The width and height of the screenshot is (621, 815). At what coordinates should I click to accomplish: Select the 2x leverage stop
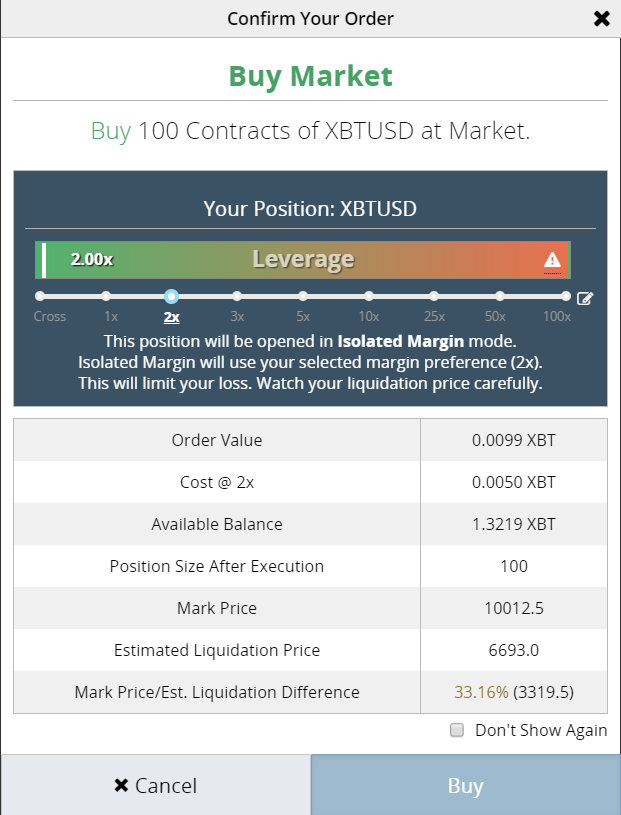click(x=171, y=296)
